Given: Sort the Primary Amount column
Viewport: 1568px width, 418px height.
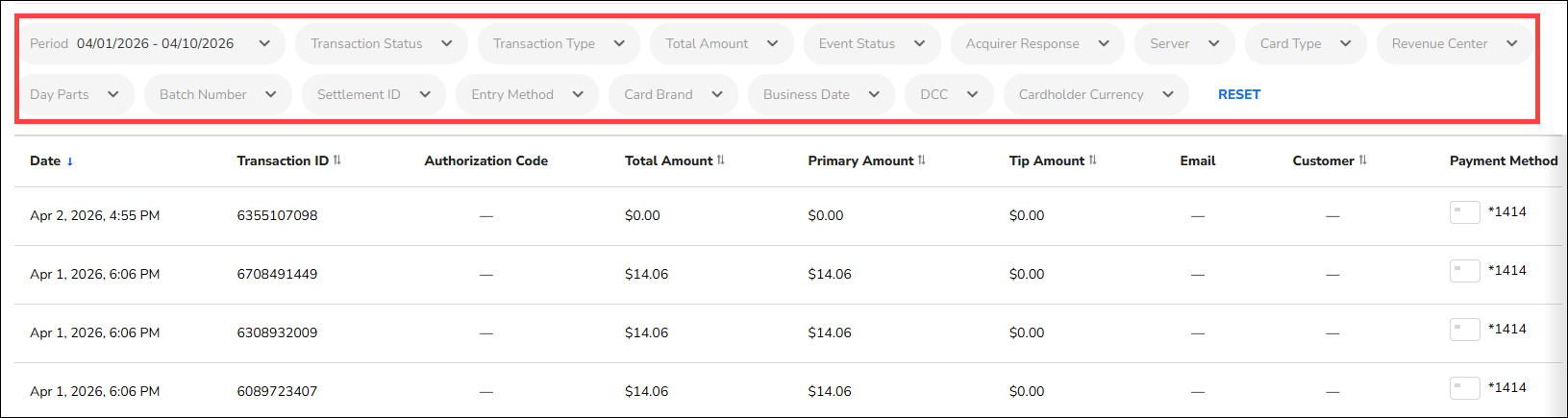Looking at the screenshot, I should 922,160.
